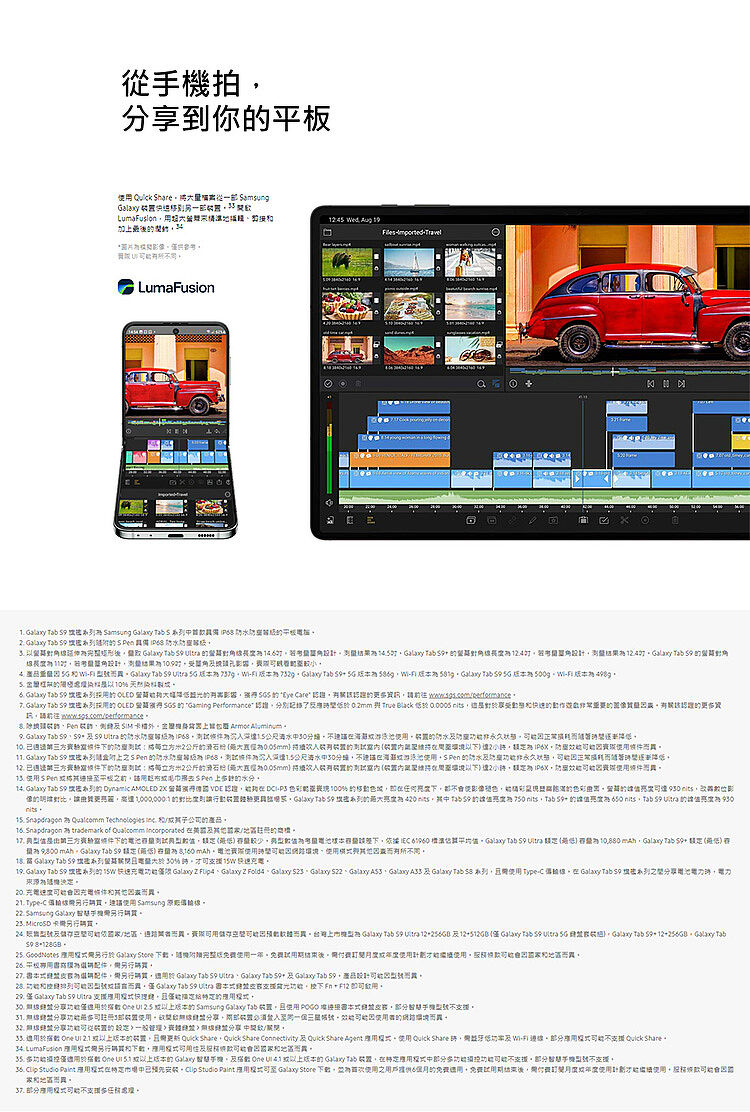Tap the four-way move icon below the preview
The height and width of the screenshot is (1112, 750).
(528, 384)
